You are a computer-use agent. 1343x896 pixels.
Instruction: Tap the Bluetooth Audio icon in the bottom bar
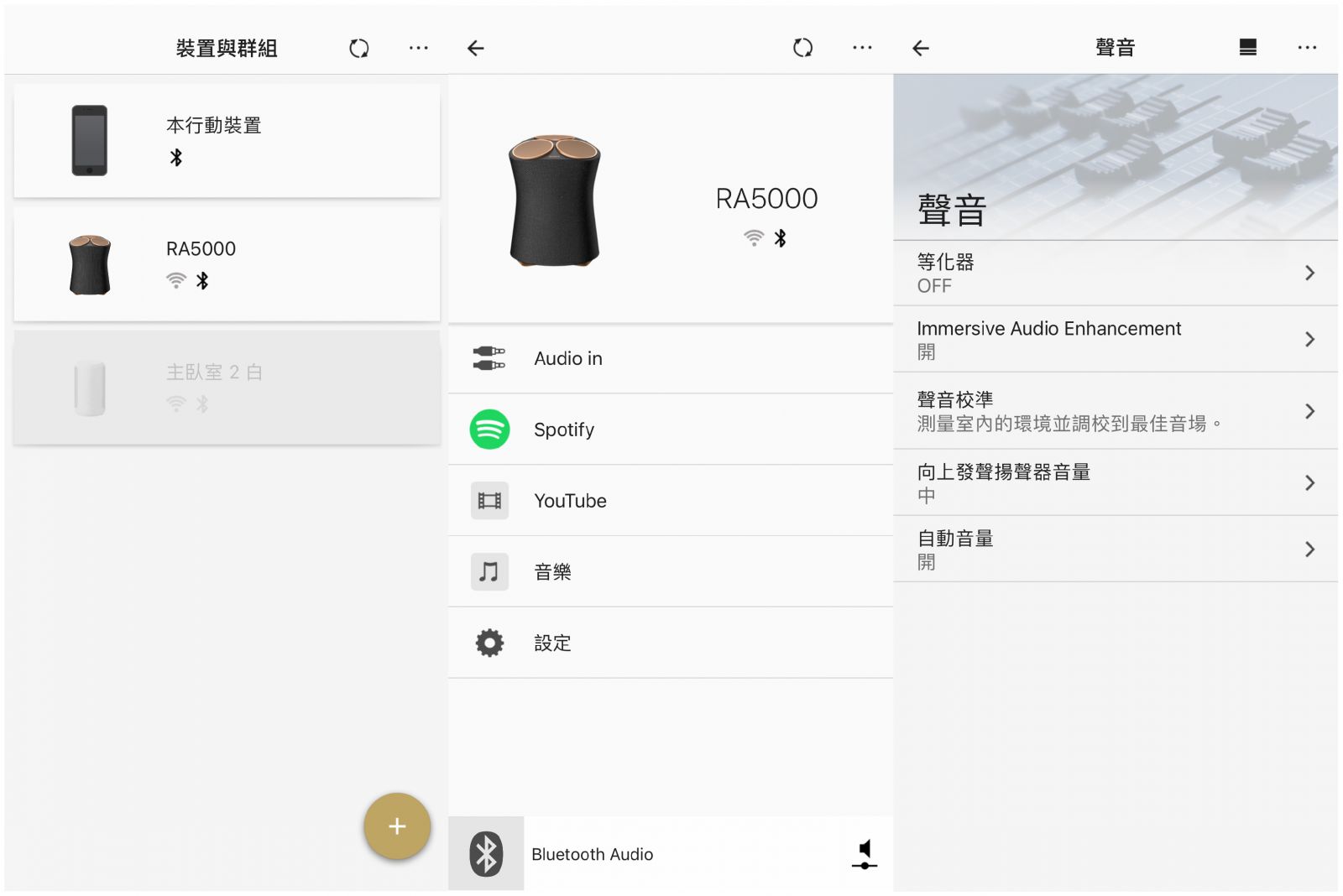coord(486,854)
